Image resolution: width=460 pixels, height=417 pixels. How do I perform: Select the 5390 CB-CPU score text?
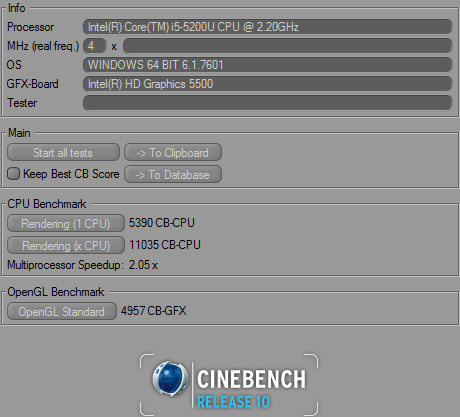click(162, 223)
